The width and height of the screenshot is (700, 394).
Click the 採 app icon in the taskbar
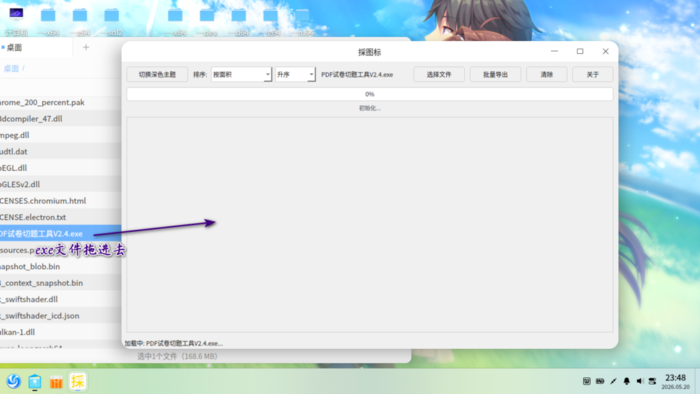click(78, 382)
